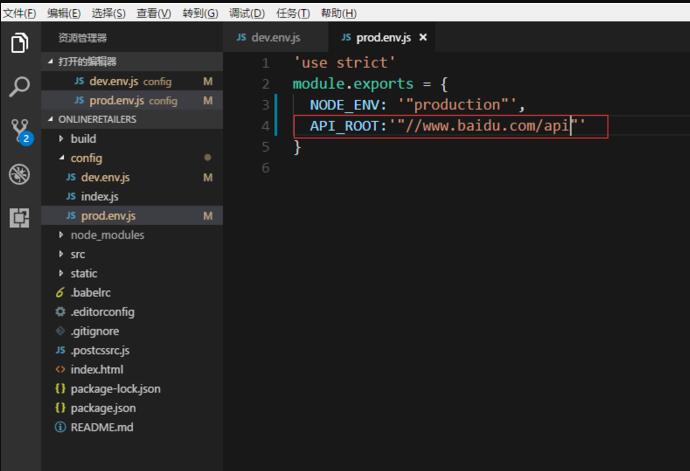Click module.exports on line 2

353,84
